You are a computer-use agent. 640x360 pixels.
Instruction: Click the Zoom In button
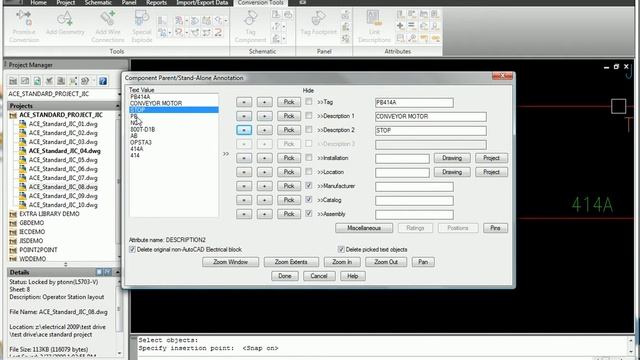(342, 262)
